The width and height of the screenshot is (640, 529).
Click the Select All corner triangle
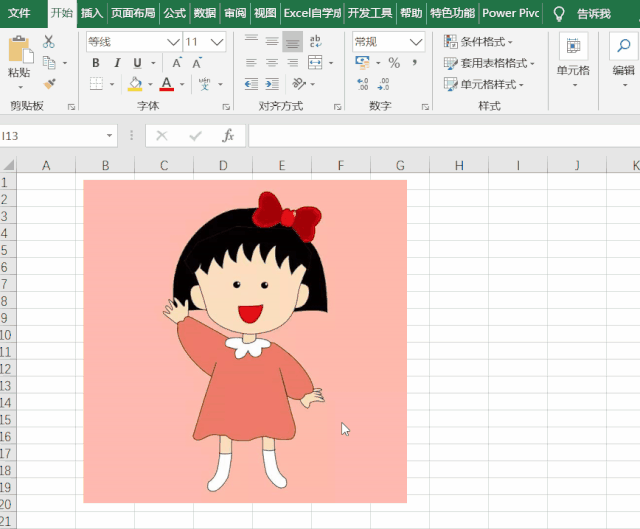8,165
